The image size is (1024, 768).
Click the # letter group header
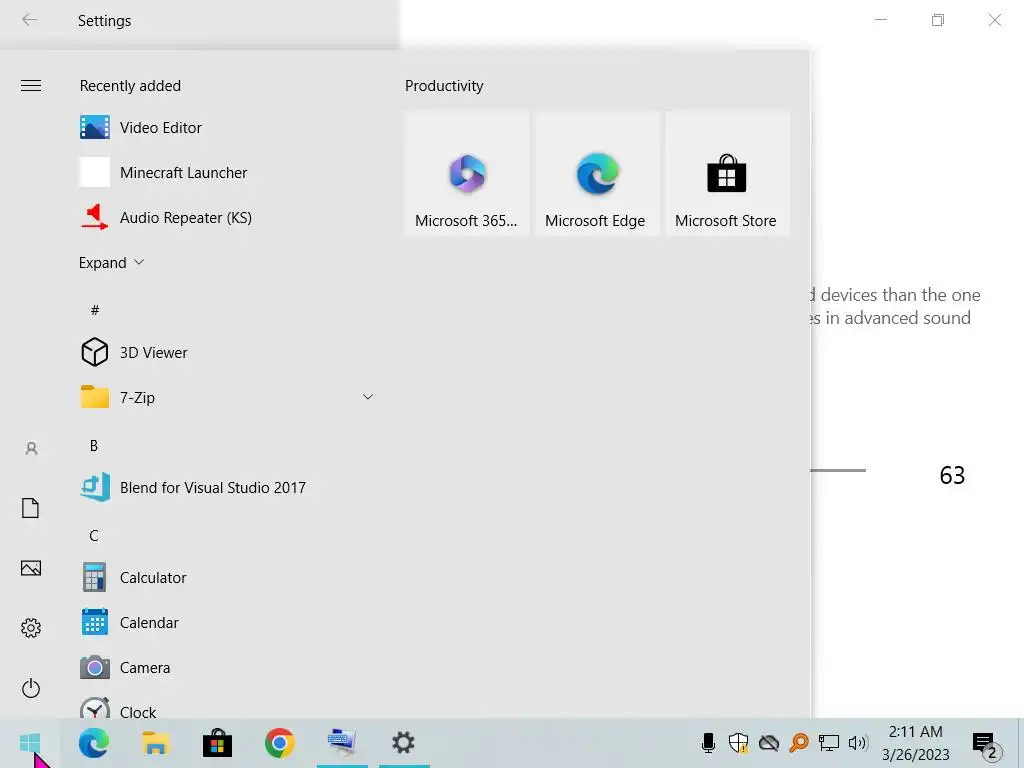95,310
